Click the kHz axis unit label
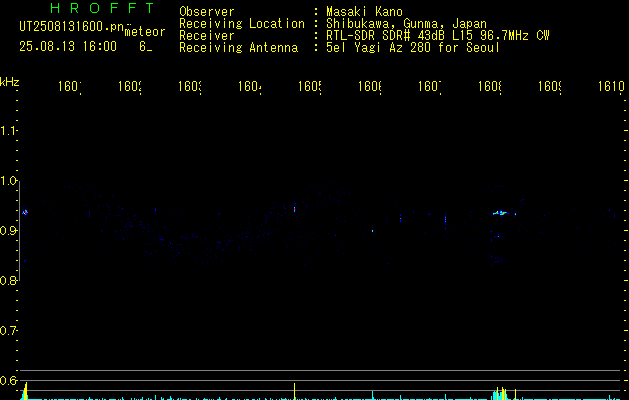This screenshot has width=629, height=400. point(10,83)
